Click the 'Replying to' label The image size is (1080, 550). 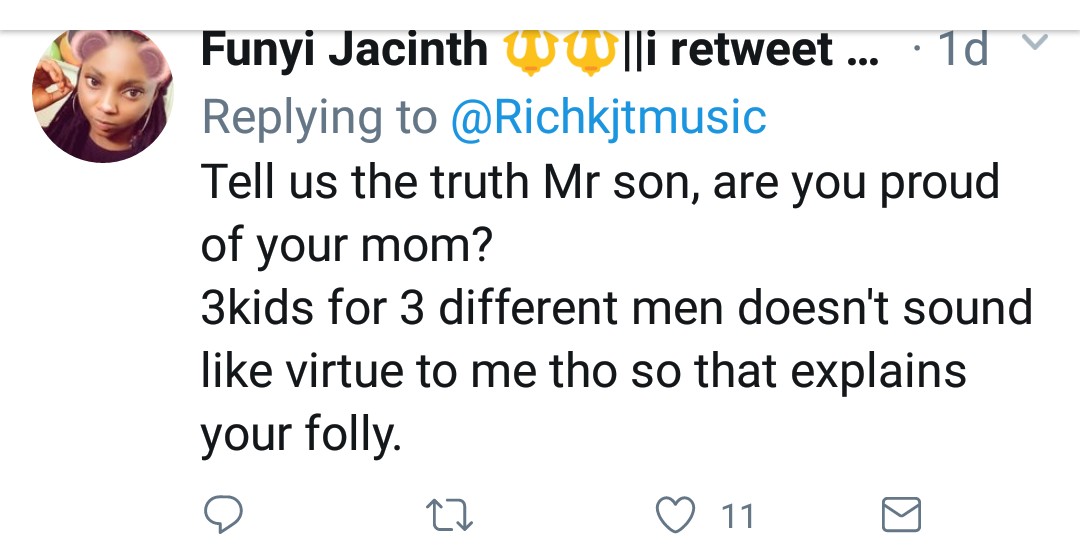tap(320, 118)
